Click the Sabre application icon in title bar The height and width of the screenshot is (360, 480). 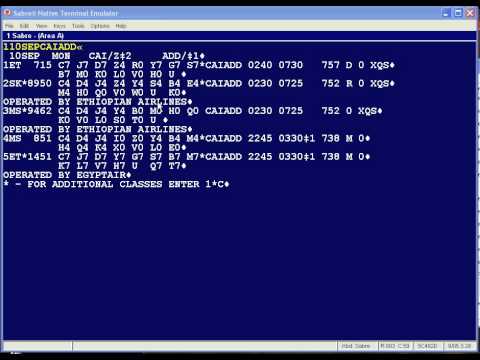(x=7, y=13)
